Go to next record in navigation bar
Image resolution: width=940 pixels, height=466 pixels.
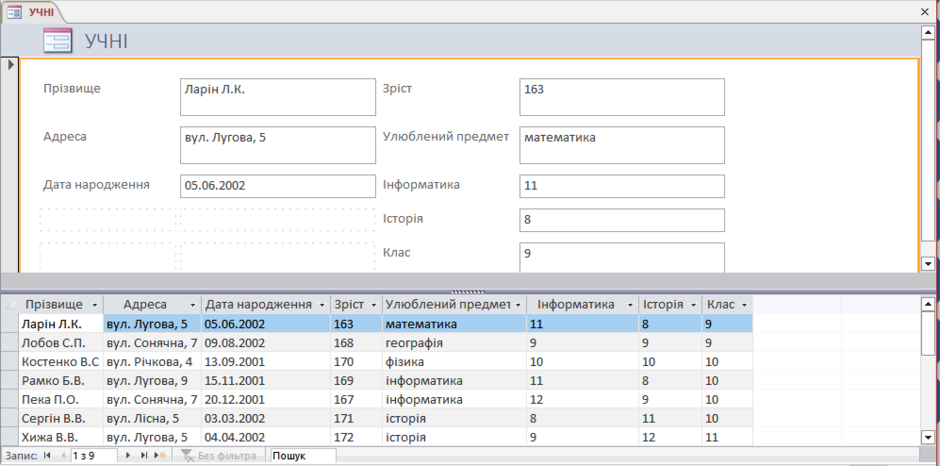128,456
